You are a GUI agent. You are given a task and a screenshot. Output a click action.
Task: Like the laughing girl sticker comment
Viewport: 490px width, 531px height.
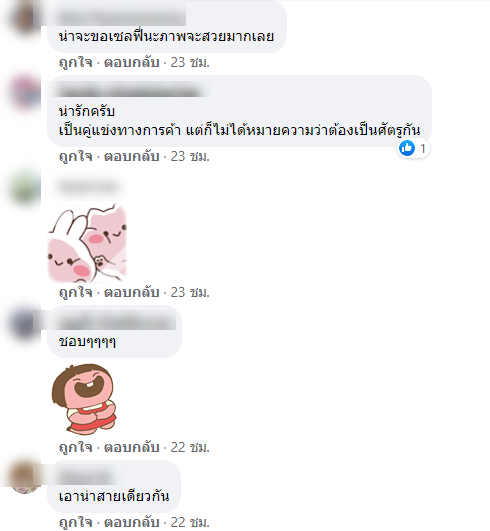point(76,448)
